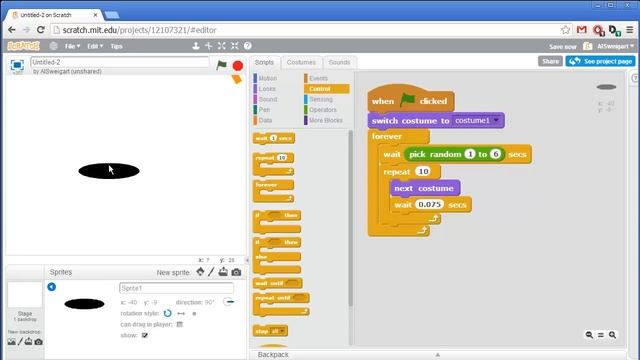Select the Block help question tool
The width and height of the screenshot is (640, 360).
(248, 46)
